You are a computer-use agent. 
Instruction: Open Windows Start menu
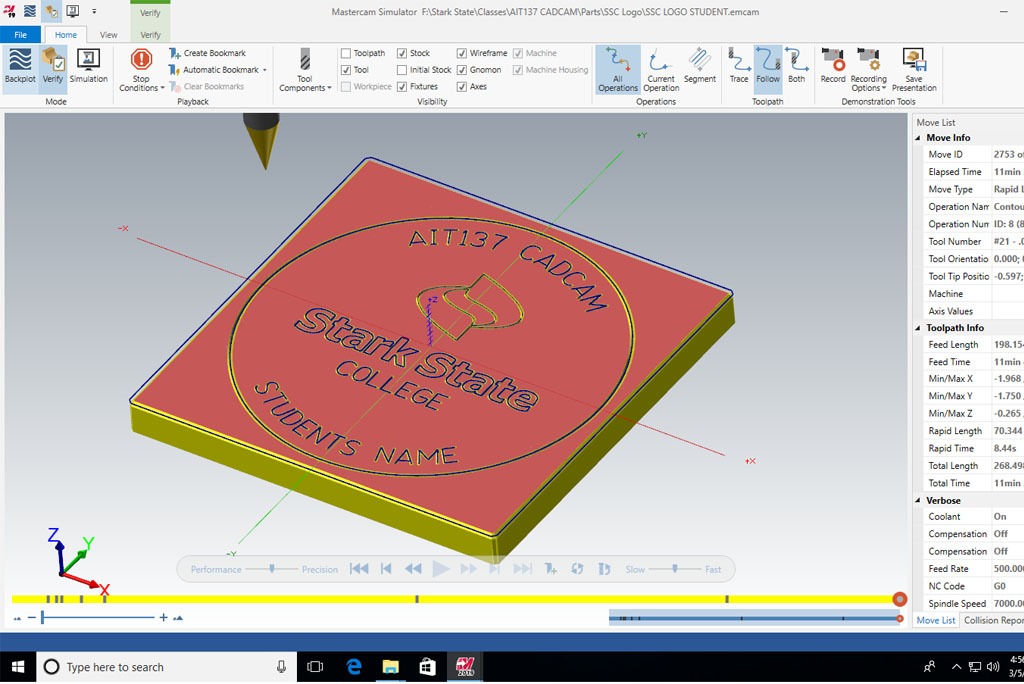pos(18,667)
